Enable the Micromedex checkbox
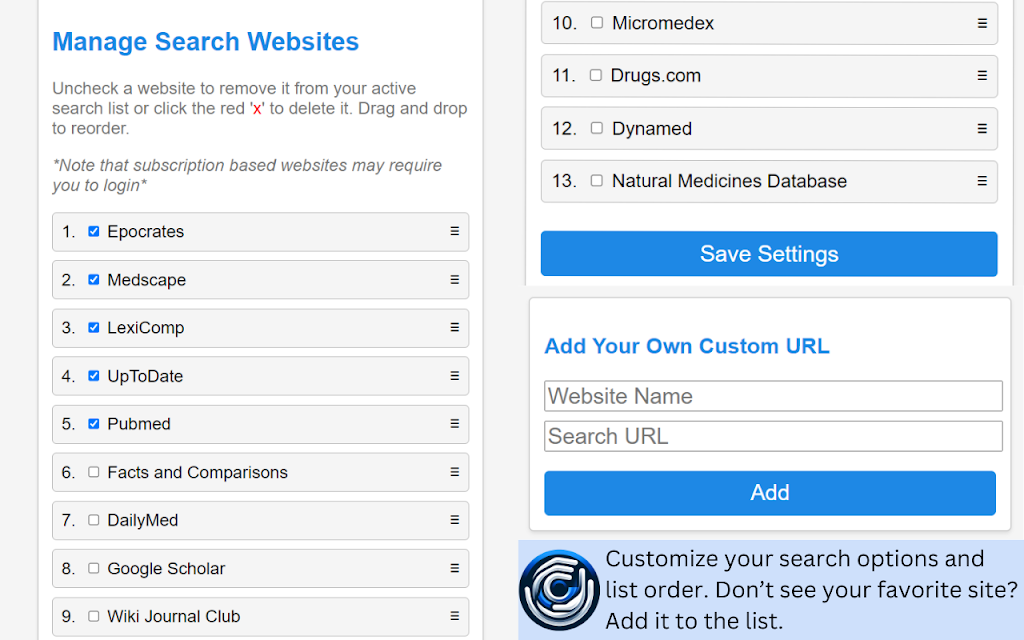The width and height of the screenshot is (1024, 640). pyautogui.click(x=597, y=22)
